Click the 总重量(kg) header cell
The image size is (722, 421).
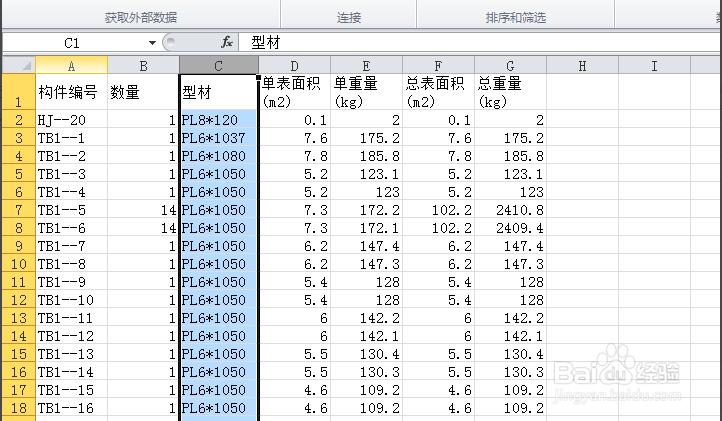[510, 92]
